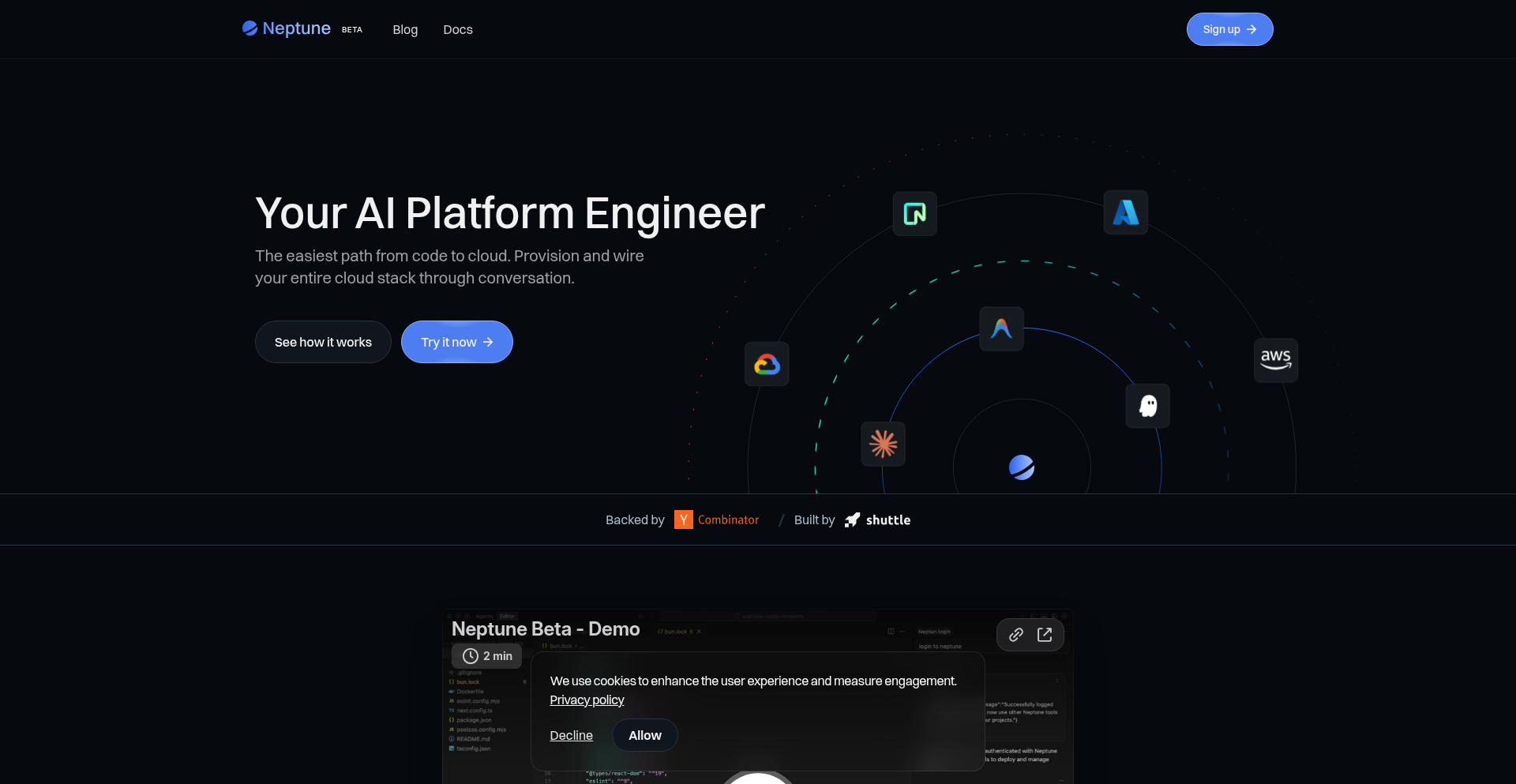The image size is (1516, 784).
Task: Allow cookies in the banner
Action: tap(645, 735)
